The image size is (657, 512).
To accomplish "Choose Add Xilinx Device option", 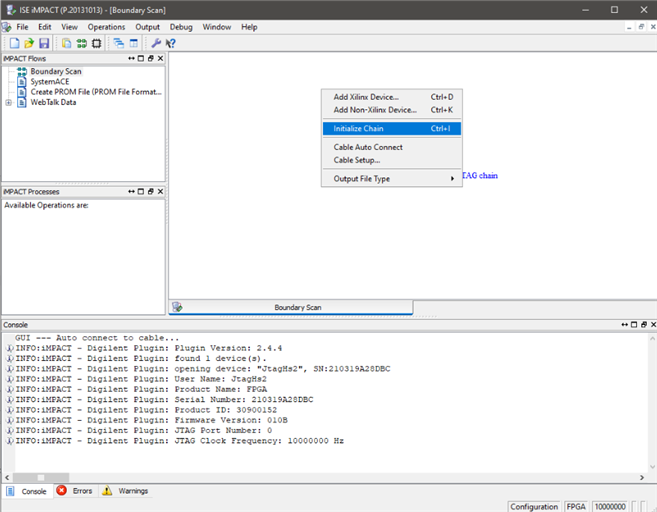I will (366, 97).
